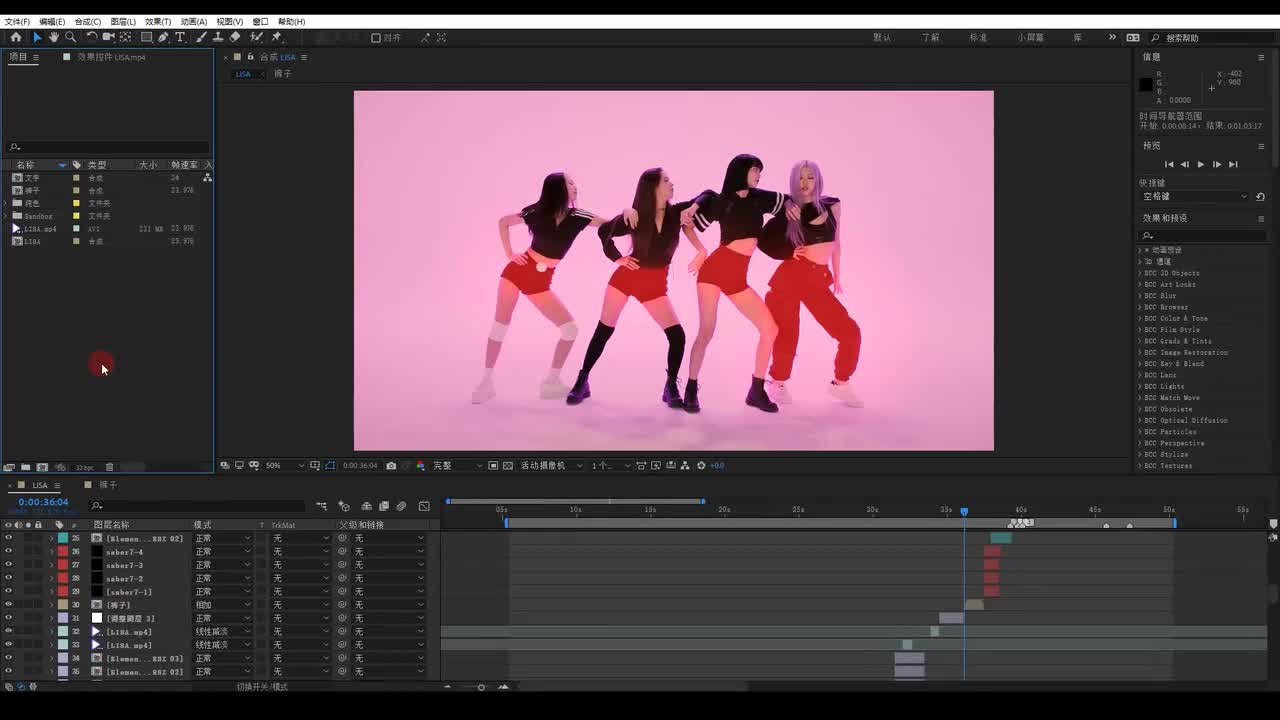
Task: Select the Rotation tool
Action: 91,37
